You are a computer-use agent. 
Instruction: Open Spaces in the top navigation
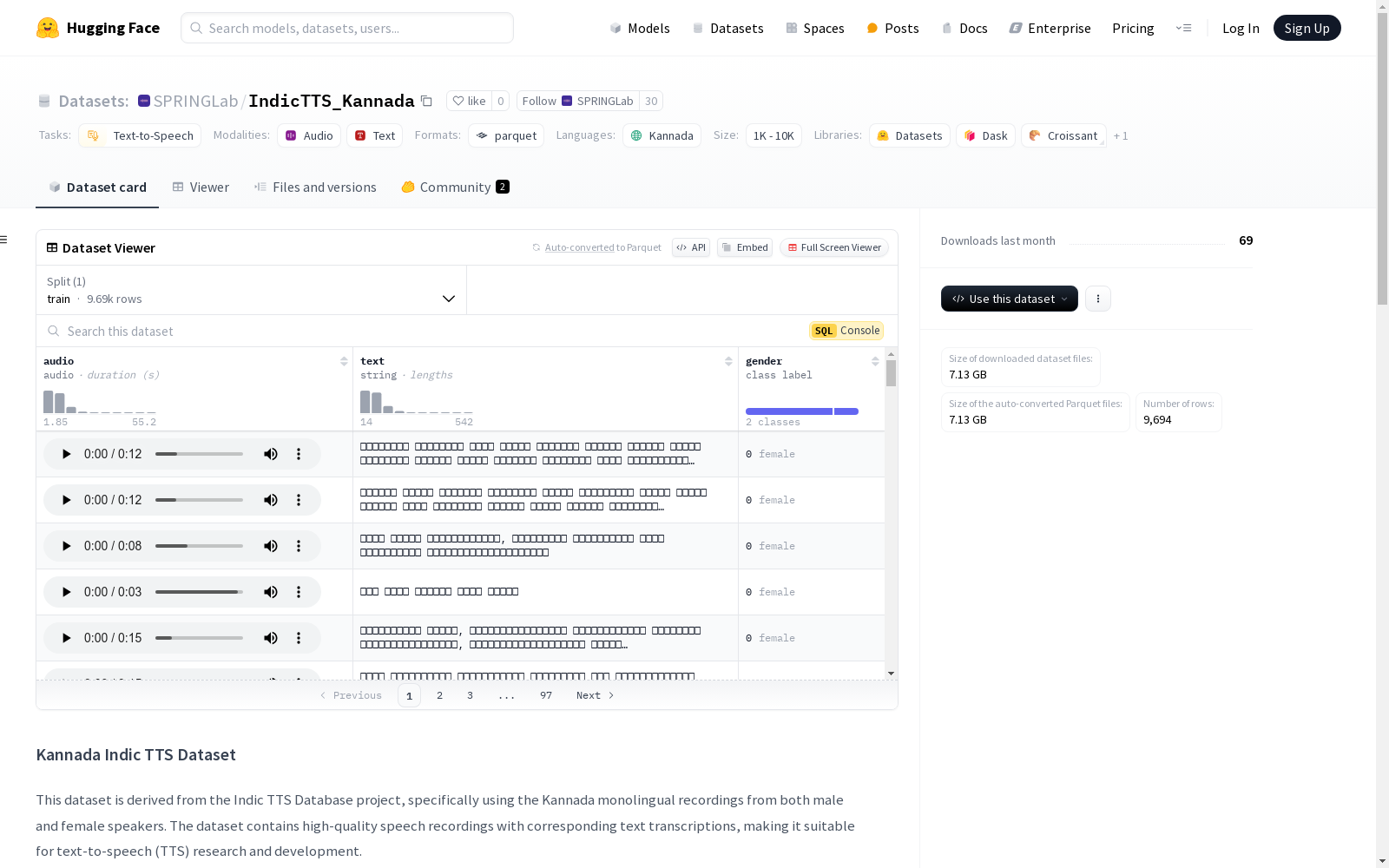(815, 28)
